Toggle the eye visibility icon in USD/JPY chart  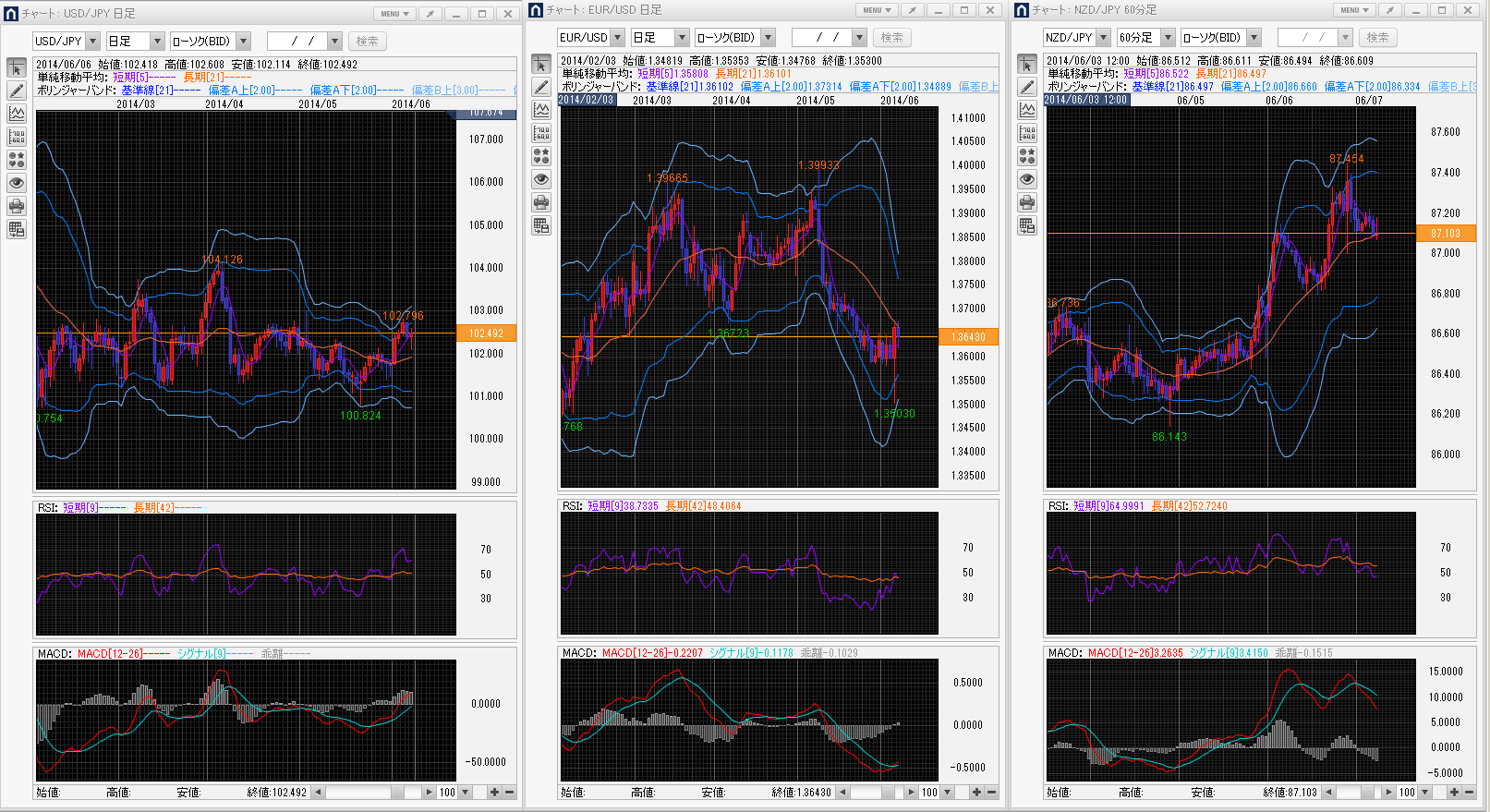pyautogui.click(x=17, y=183)
